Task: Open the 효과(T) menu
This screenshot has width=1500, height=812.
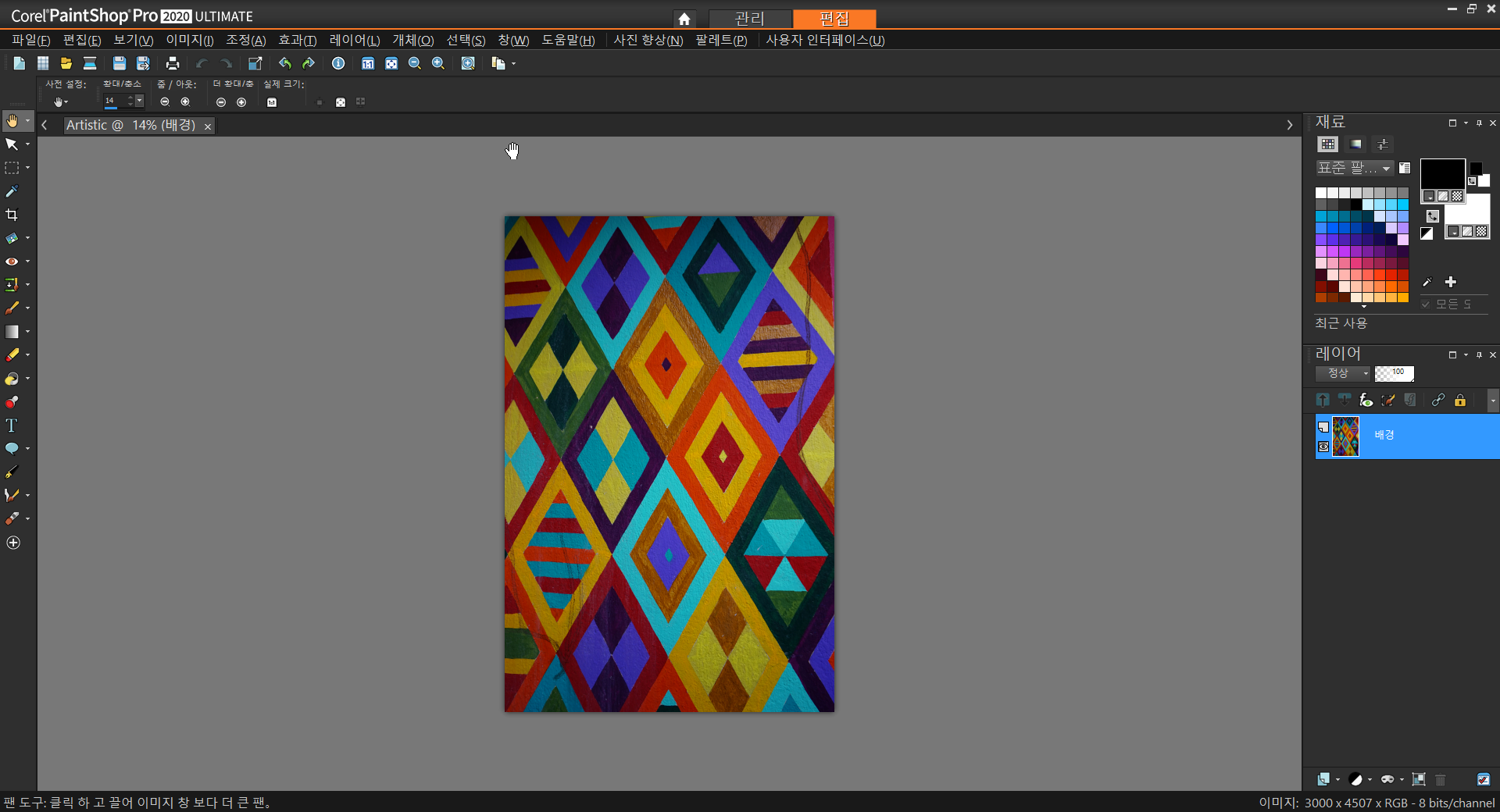Action: pyautogui.click(x=298, y=40)
